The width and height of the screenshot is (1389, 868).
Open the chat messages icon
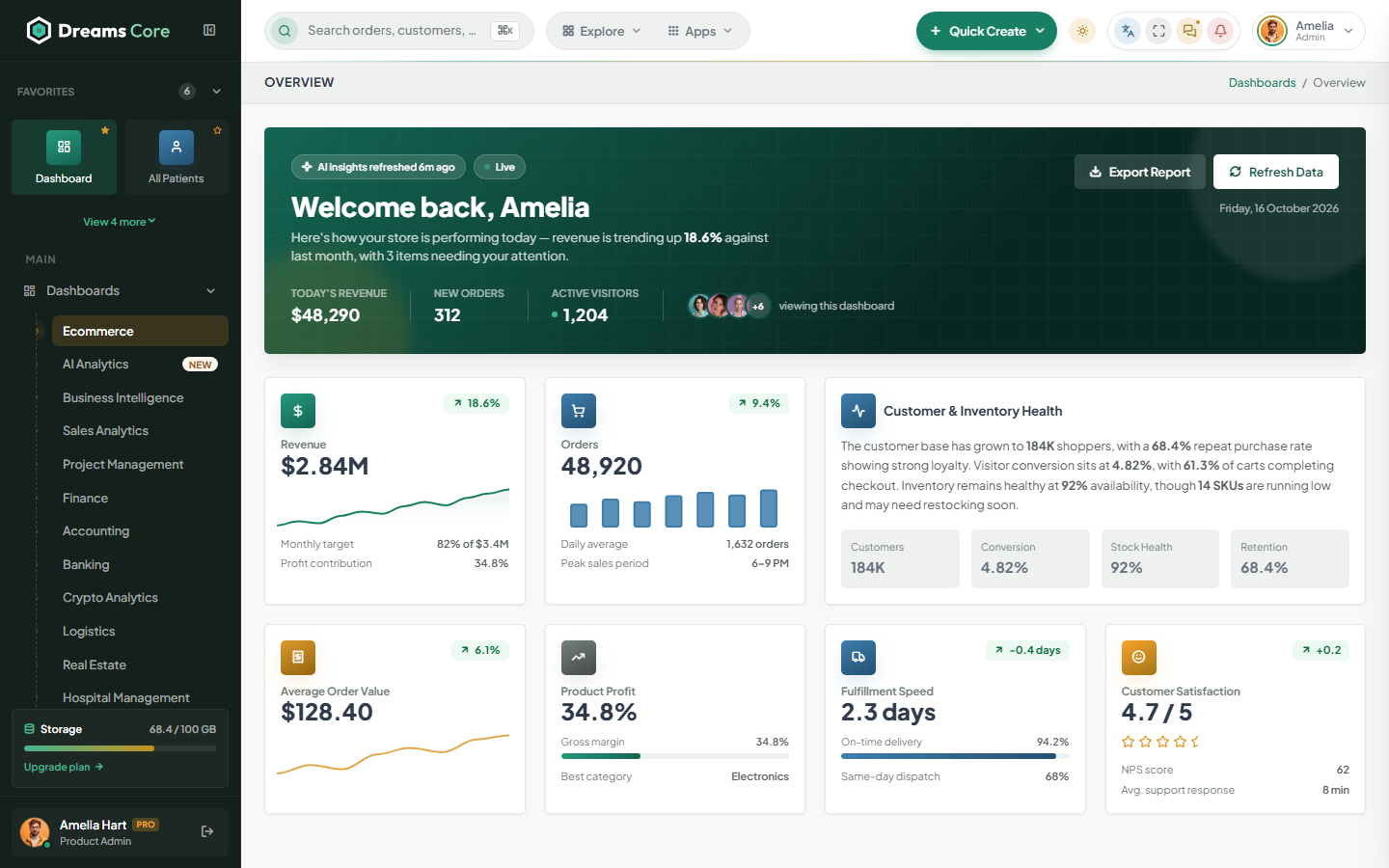click(x=1189, y=31)
